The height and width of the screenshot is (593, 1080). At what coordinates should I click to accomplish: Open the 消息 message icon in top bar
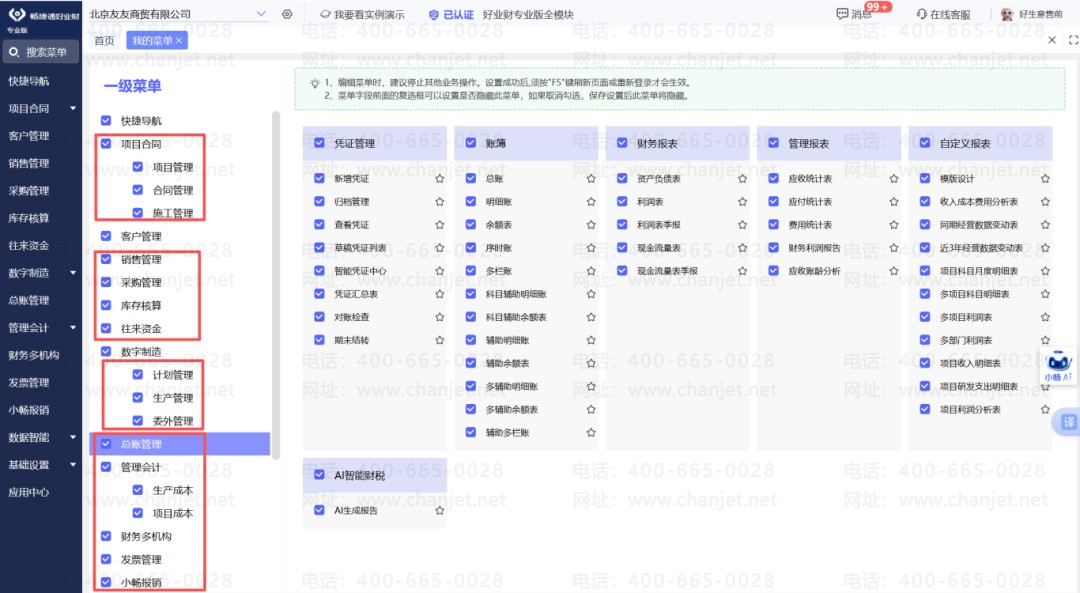[x=841, y=13]
